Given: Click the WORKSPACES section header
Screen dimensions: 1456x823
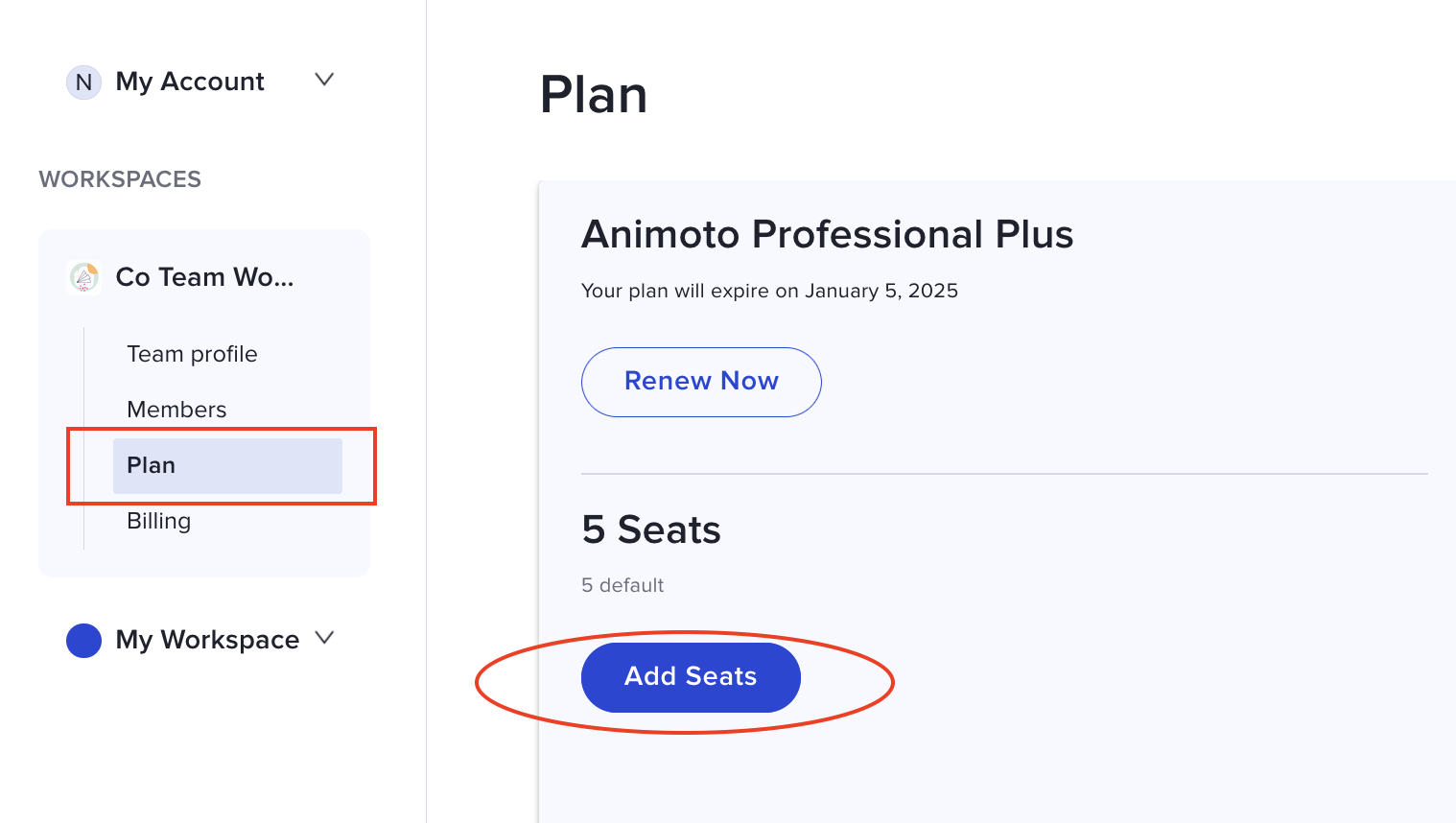Looking at the screenshot, I should 120,179.
